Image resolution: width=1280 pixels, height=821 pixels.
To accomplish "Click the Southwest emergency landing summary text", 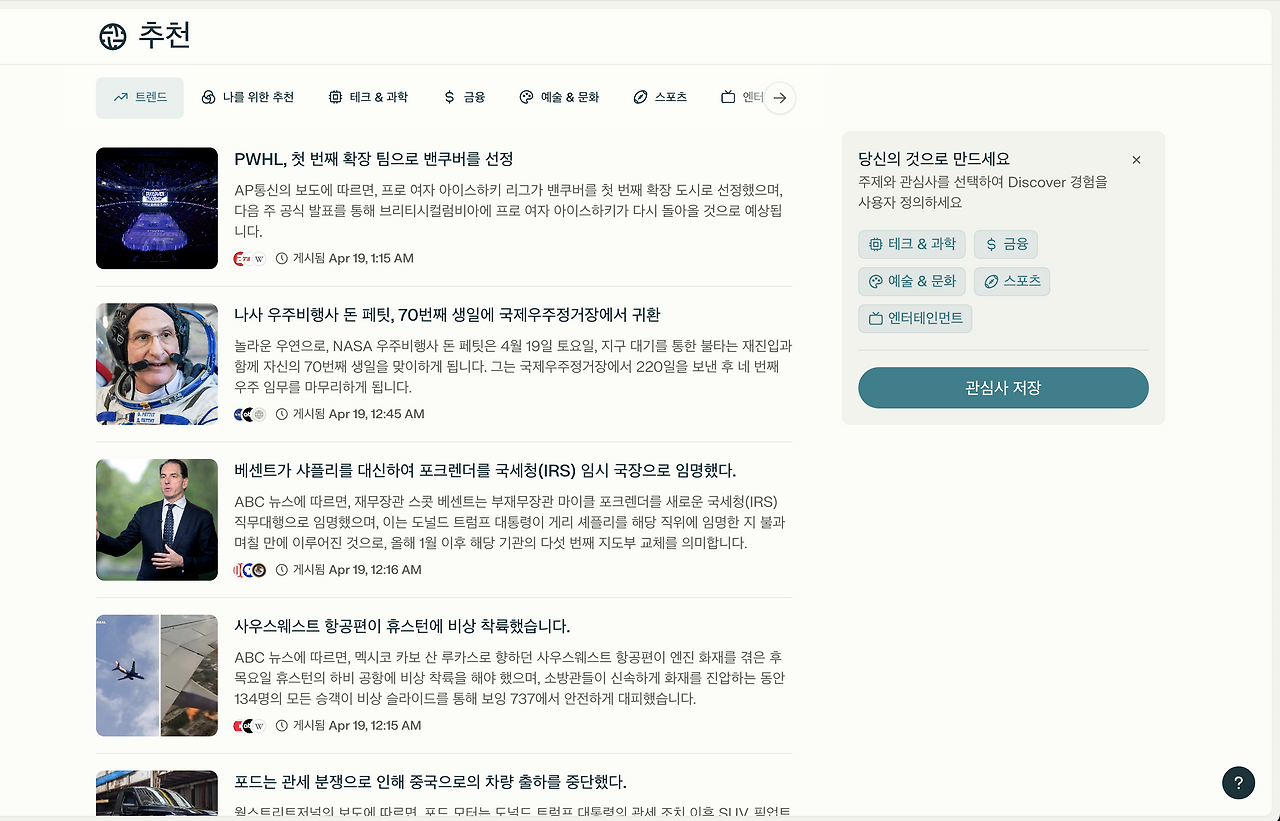I will tap(510, 678).
